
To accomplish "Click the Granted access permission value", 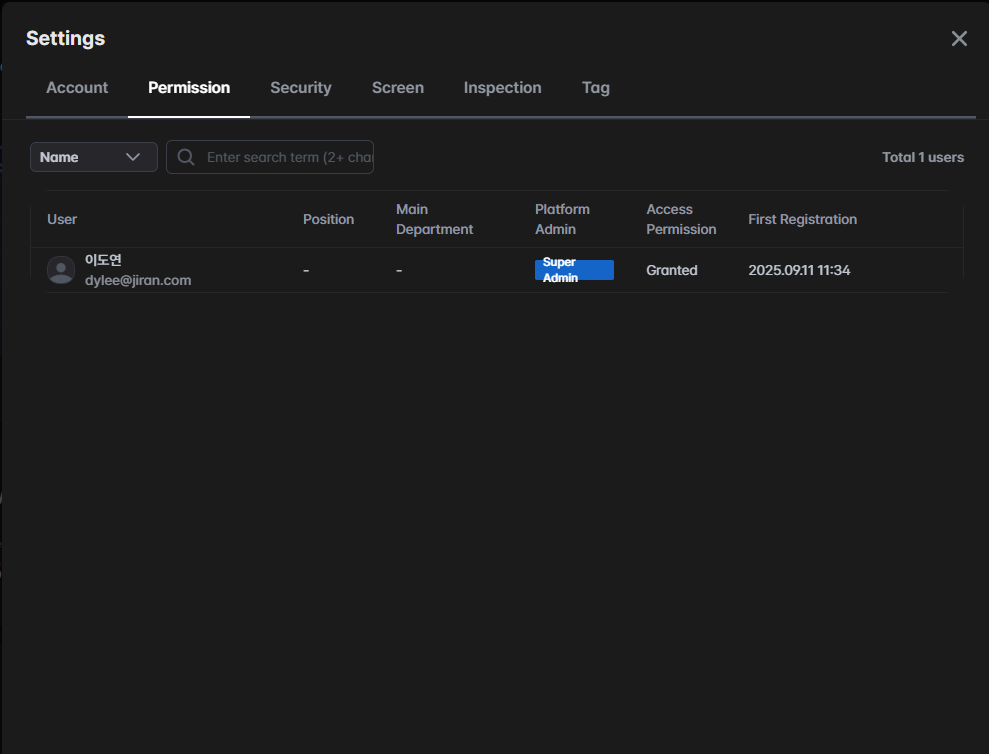I will [x=672, y=270].
